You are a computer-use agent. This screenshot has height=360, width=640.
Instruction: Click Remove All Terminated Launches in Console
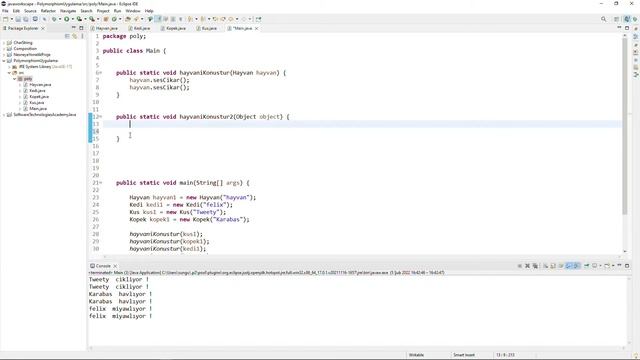click(535, 266)
